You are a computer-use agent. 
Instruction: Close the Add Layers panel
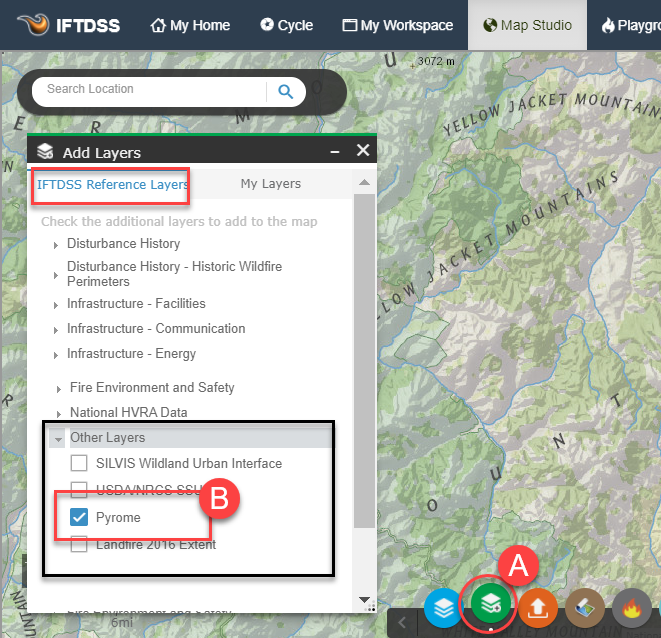point(363,150)
